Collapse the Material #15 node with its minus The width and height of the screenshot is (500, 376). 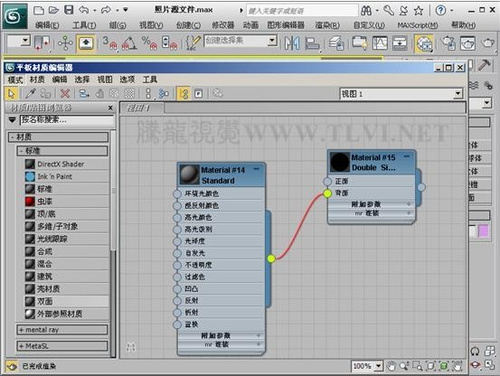pyautogui.click(x=407, y=156)
